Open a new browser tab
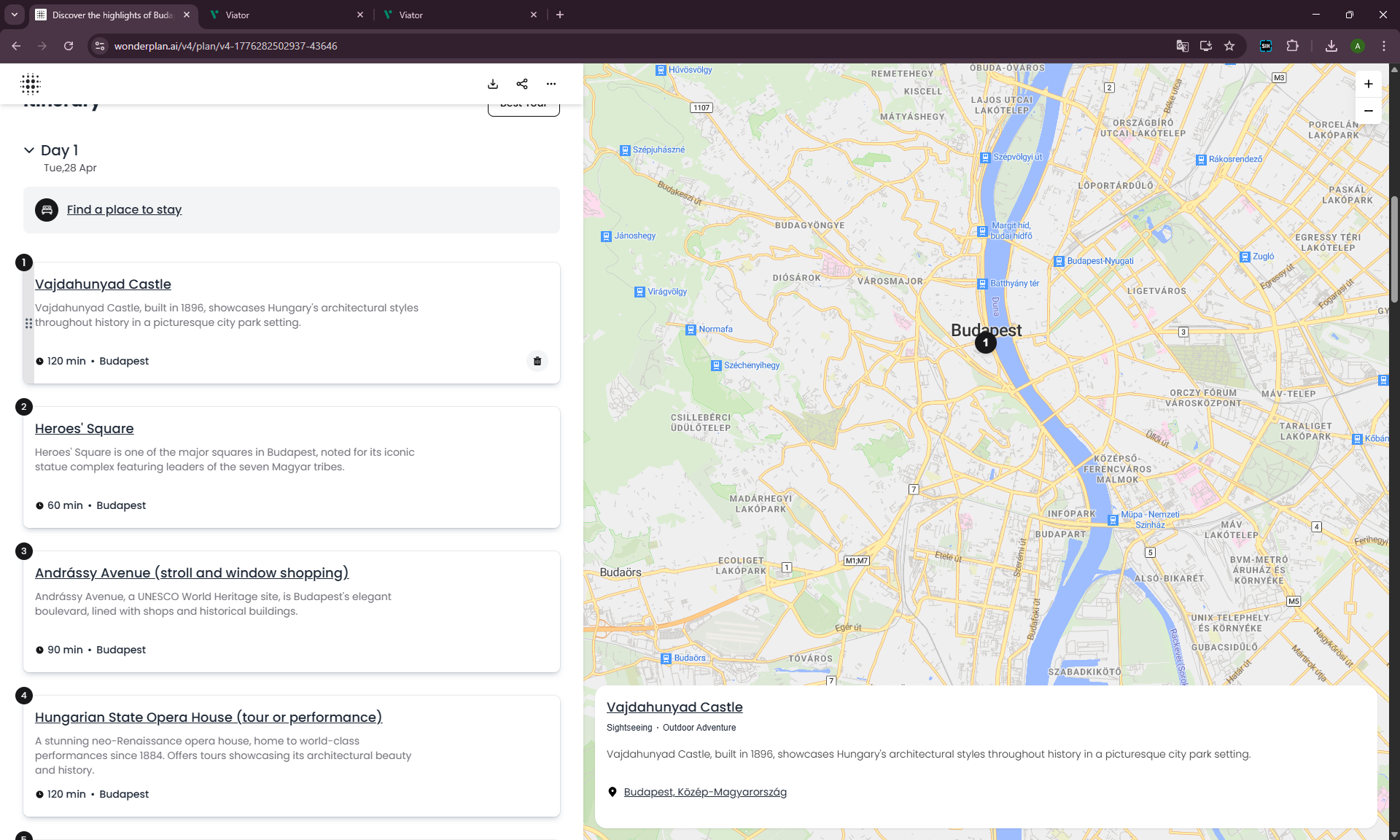This screenshot has width=1400, height=840. 560,15
